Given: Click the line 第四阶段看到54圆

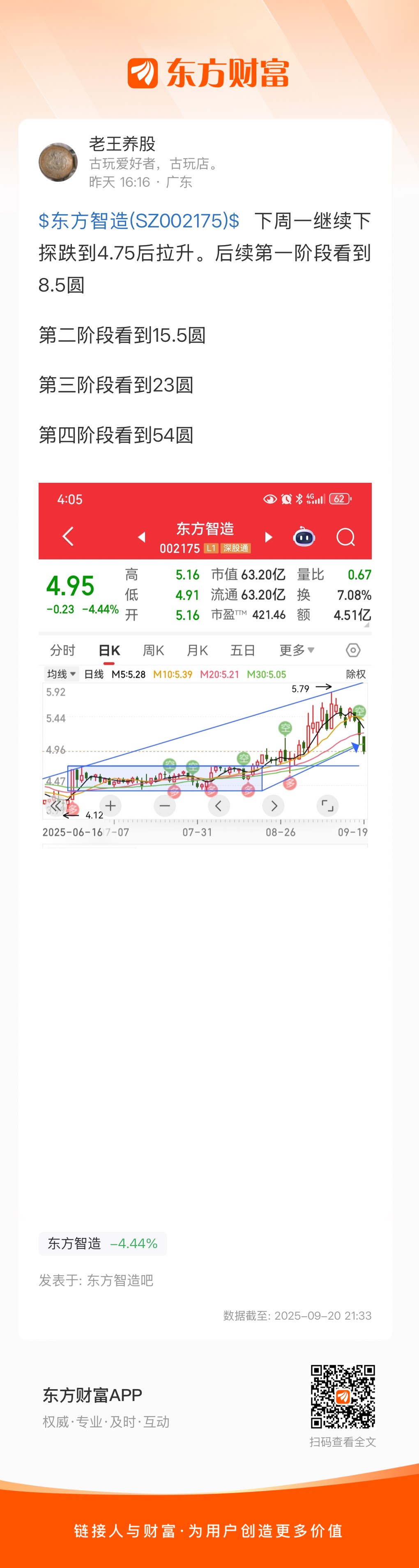Looking at the screenshot, I should click(116, 435).
